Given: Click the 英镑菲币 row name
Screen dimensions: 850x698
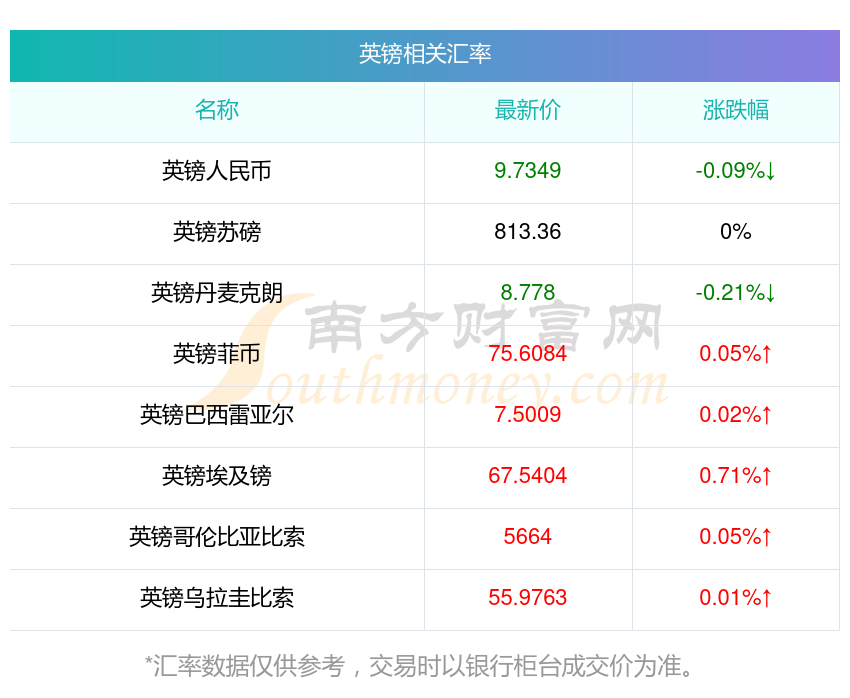Looking at the screenshot, I should [217, 354].
